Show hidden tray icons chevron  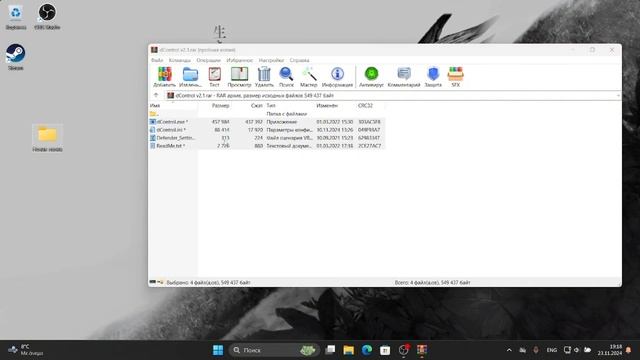point(509,350)
